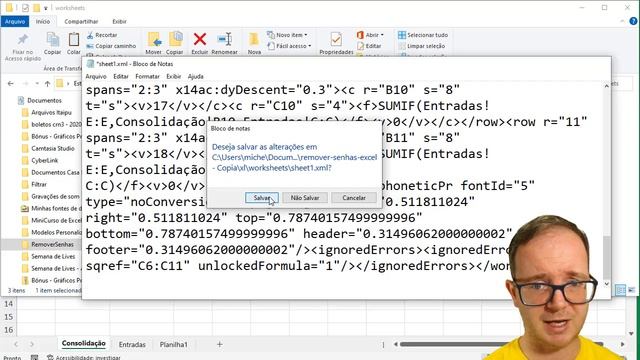
Task: Click the Explorer help question mark icon
Action: pos(633,21)
